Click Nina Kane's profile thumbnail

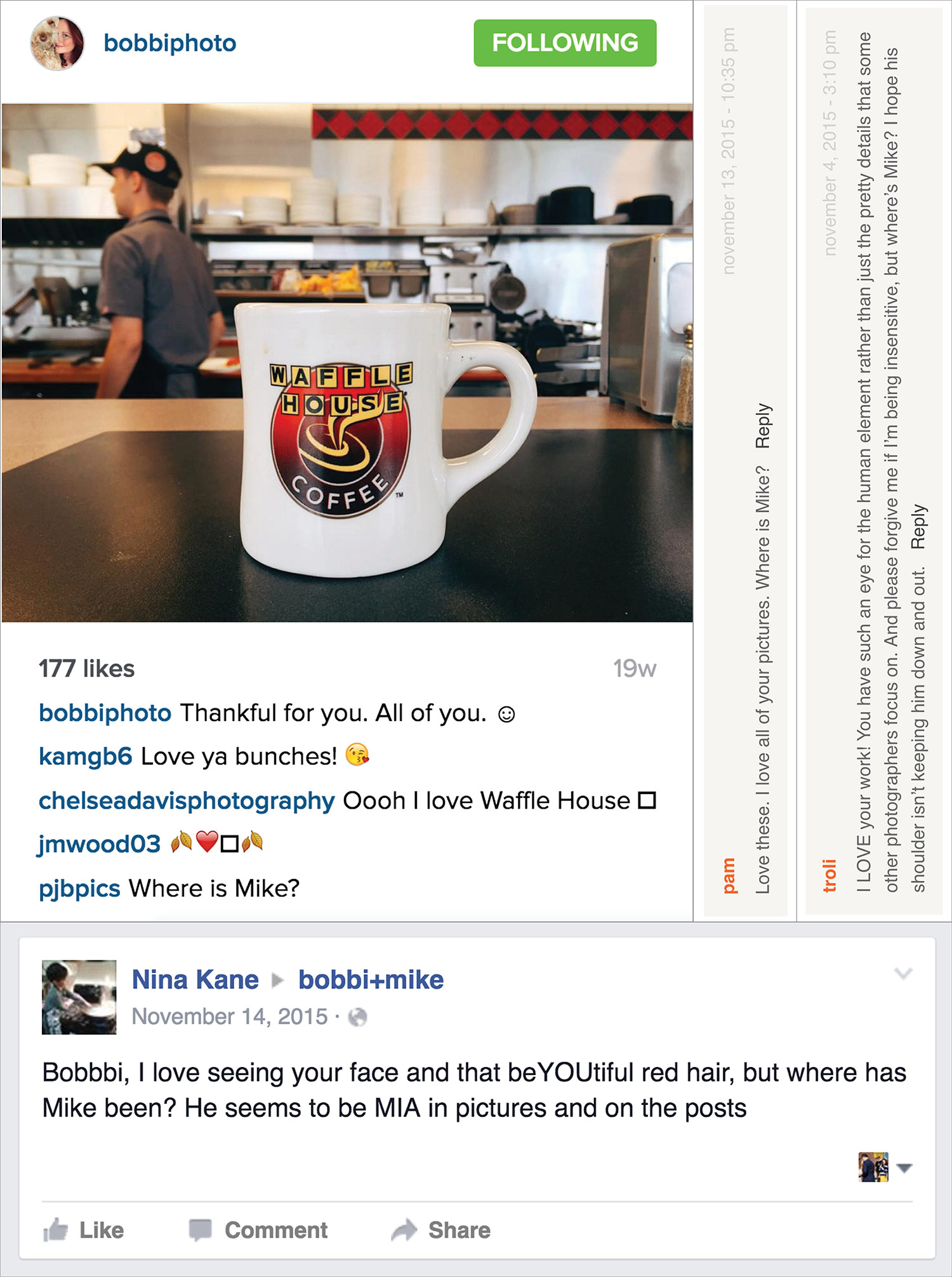(x=79, y=997)
